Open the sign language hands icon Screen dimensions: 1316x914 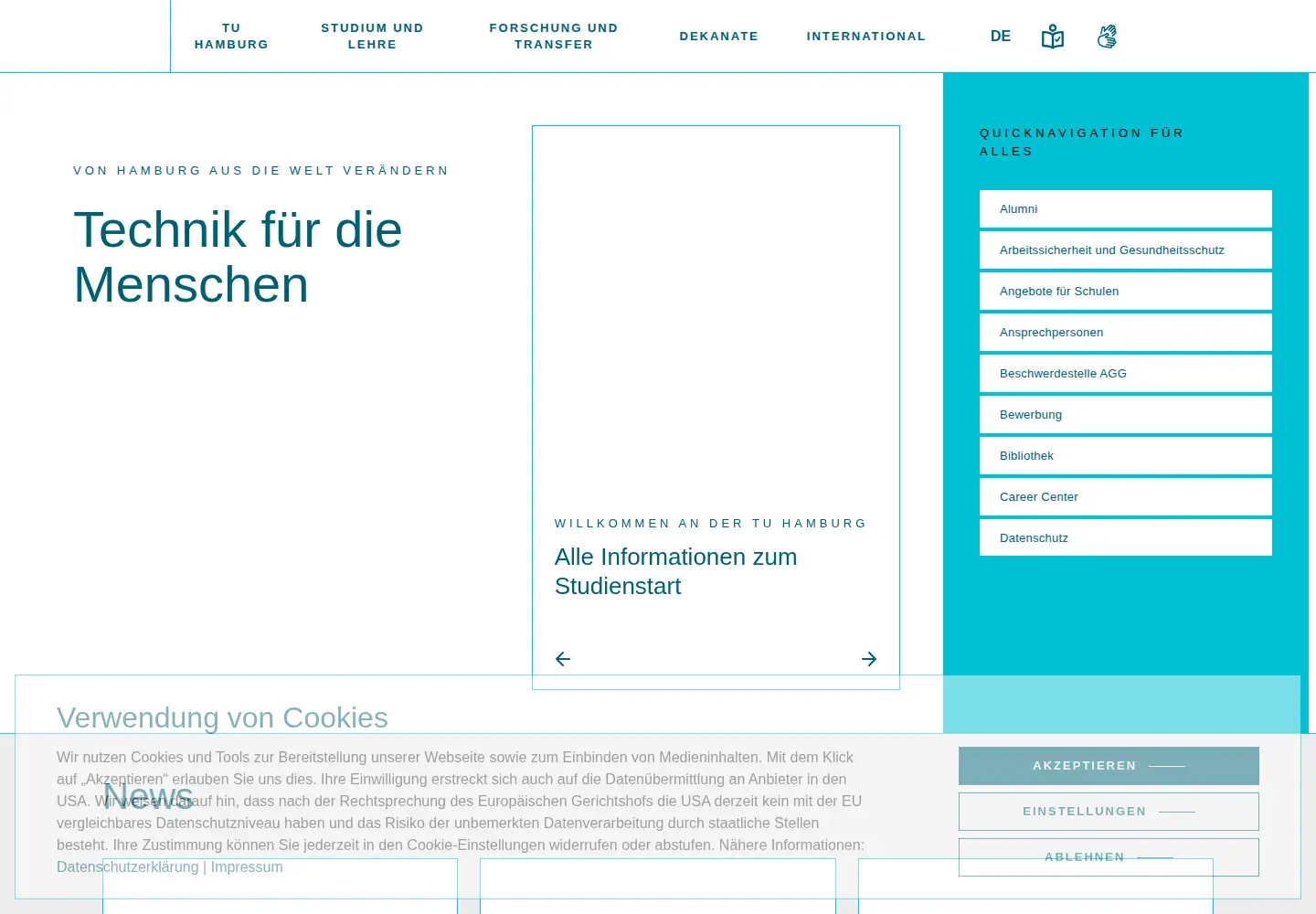1107,37
